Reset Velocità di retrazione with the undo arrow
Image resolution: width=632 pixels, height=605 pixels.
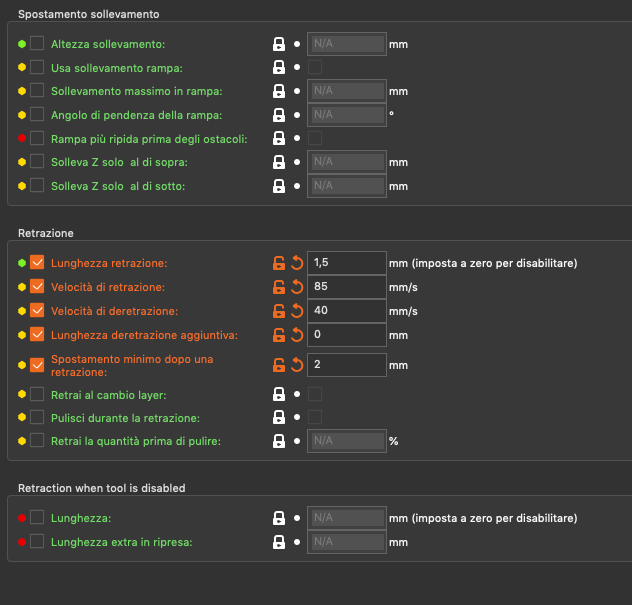(296, 287)
